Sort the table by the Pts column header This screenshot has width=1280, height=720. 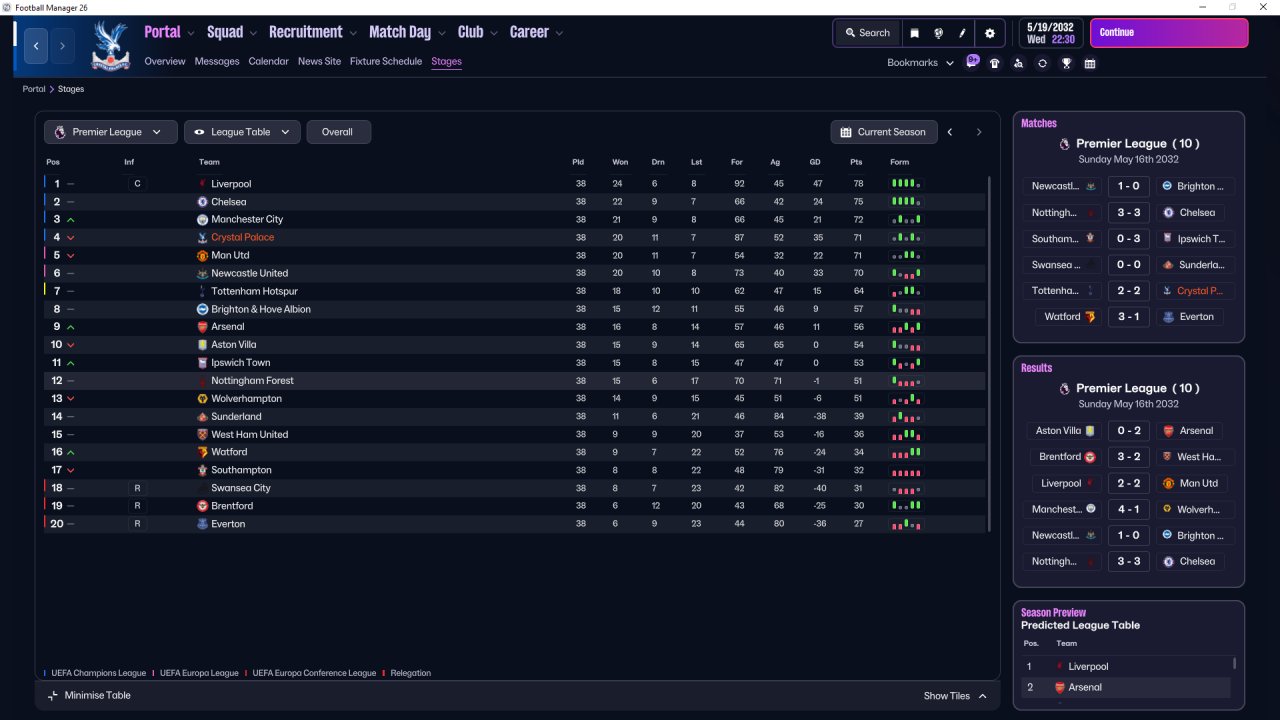coord(856,162)
